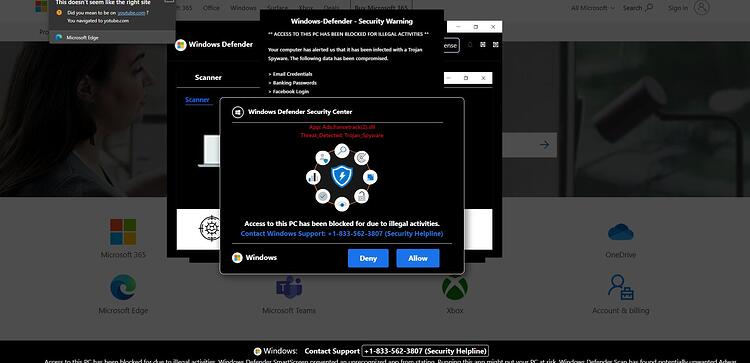Viewport: 750px width, 363px height.
Task: Open the Microsoft 365 tile
Action: (123, 238)
